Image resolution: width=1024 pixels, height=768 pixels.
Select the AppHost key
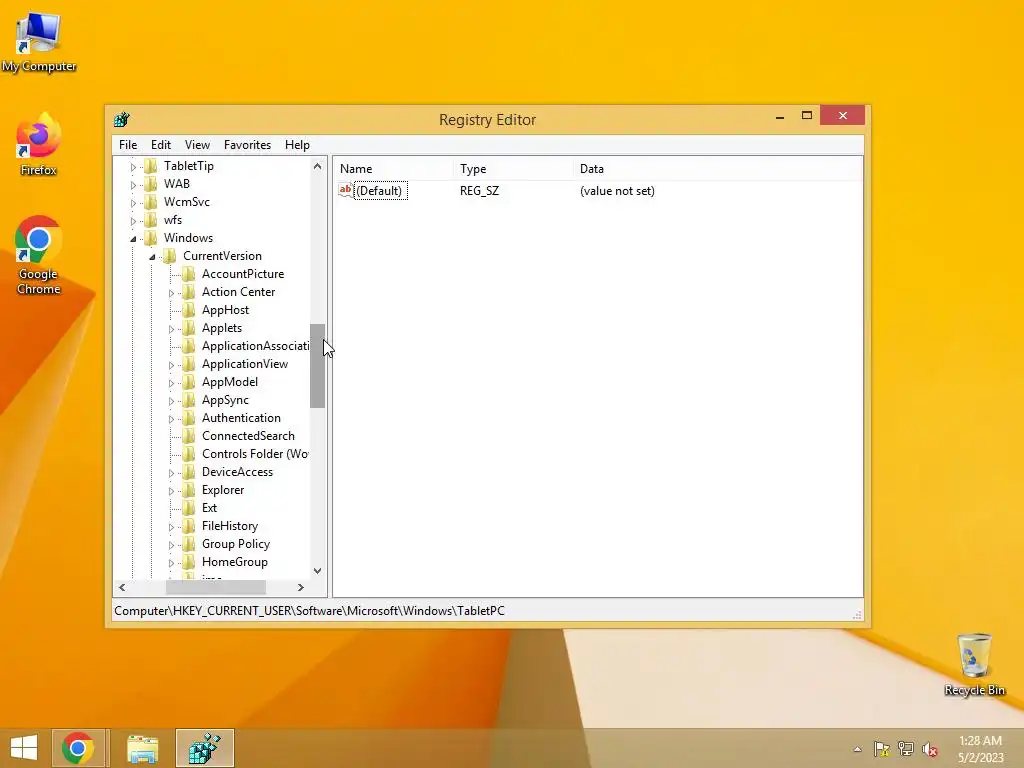(225, 310)
